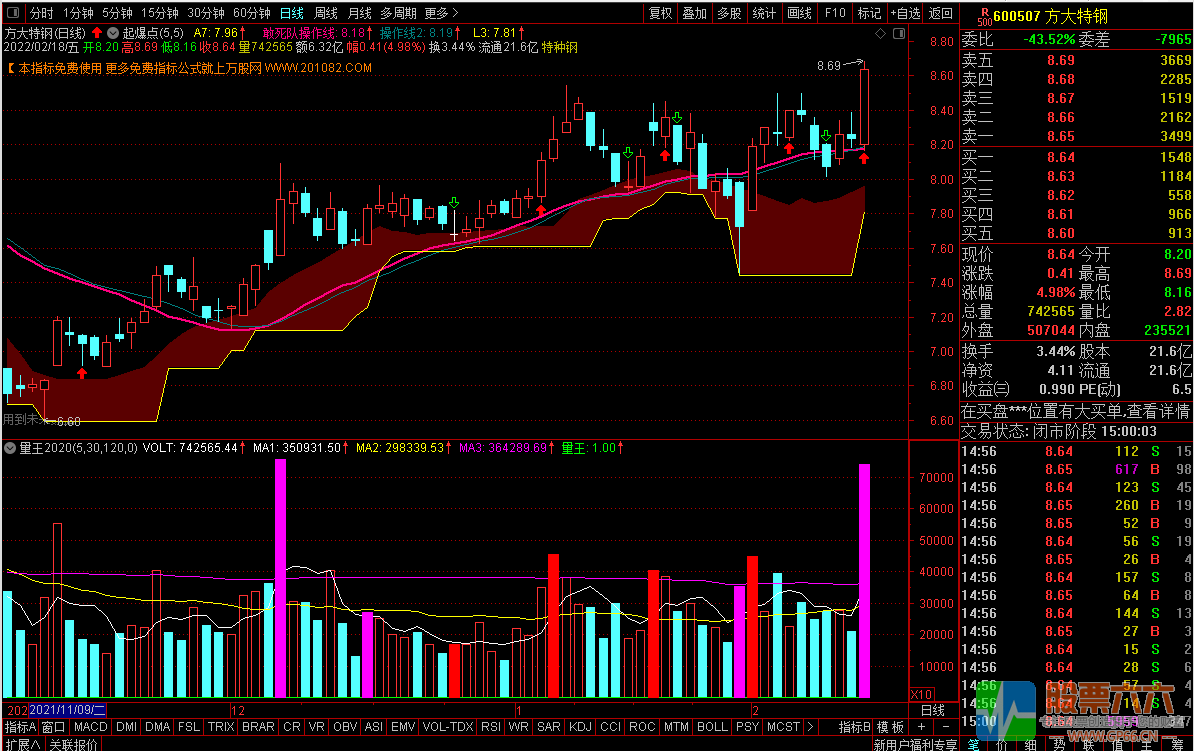Open the 统计 statistics tool

tap(764, 13)
